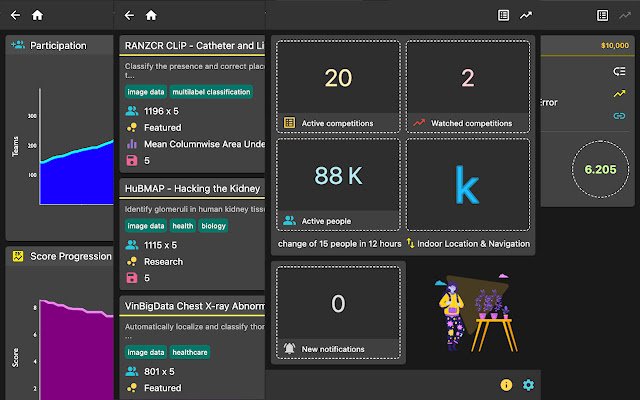This screenshot has width=640, height=400.
Task: Select the image data tag on VinBigData
Action: (x=146, y=352)
